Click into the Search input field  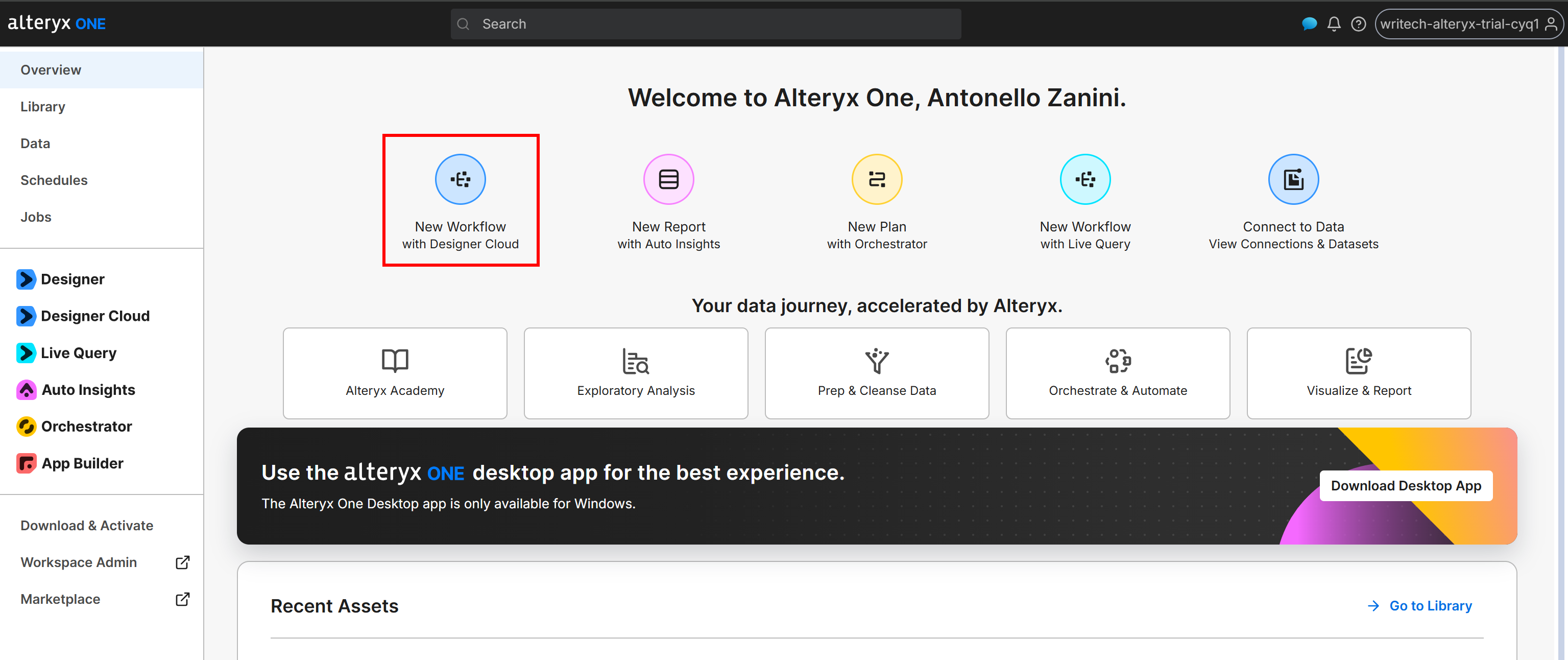[706, 23]
